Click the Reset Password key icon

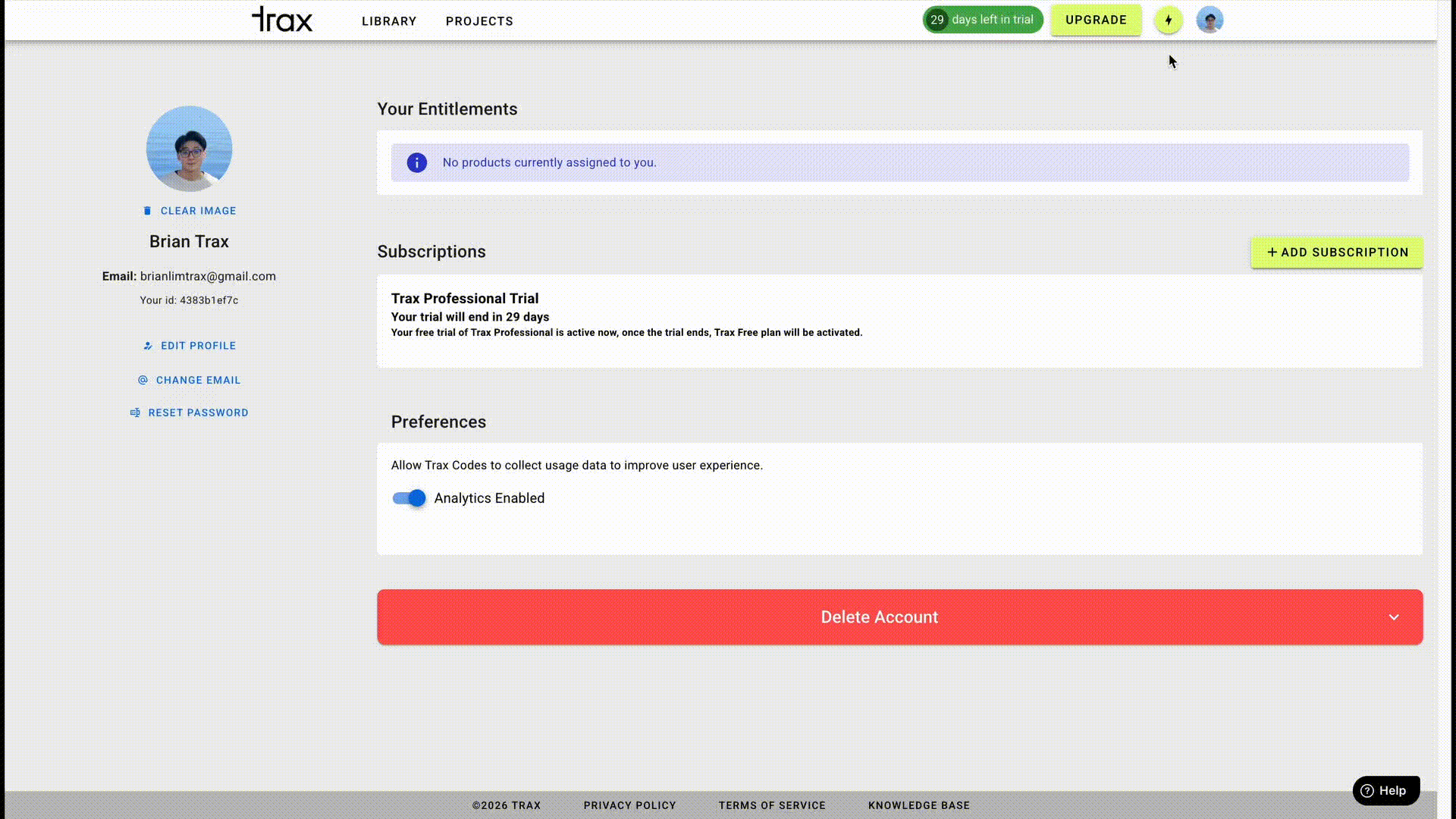(135, 413)
